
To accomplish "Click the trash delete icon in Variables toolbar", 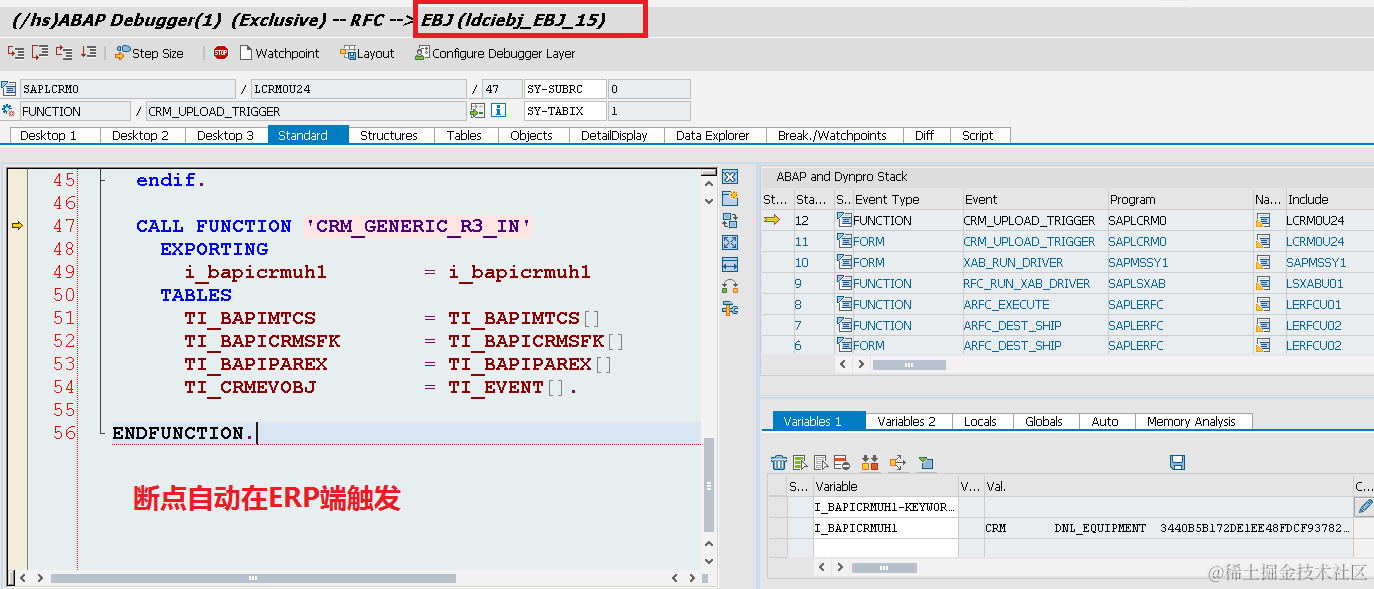I will 779,462.
